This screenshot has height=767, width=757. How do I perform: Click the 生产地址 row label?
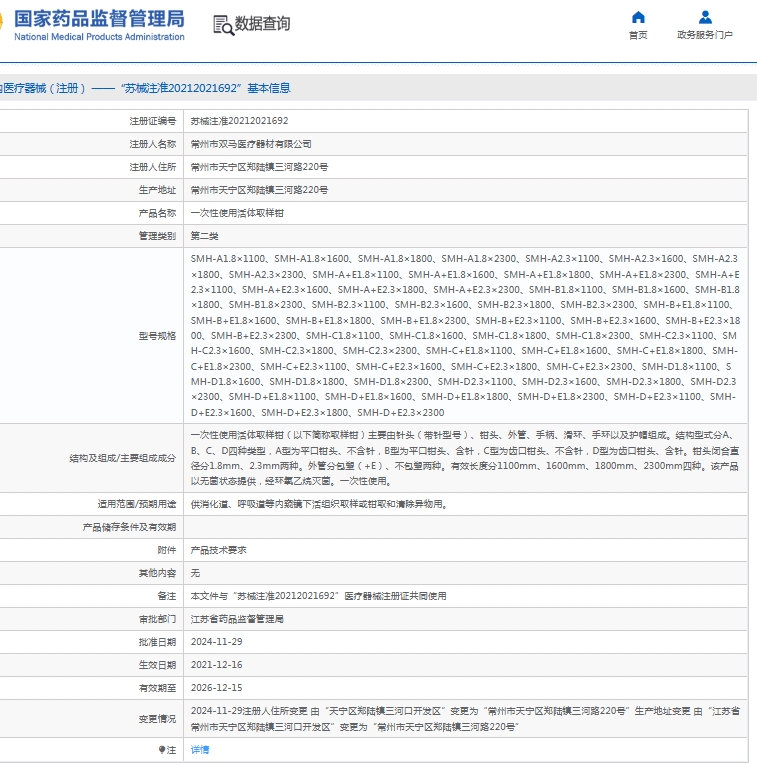(x=157, y=190)
